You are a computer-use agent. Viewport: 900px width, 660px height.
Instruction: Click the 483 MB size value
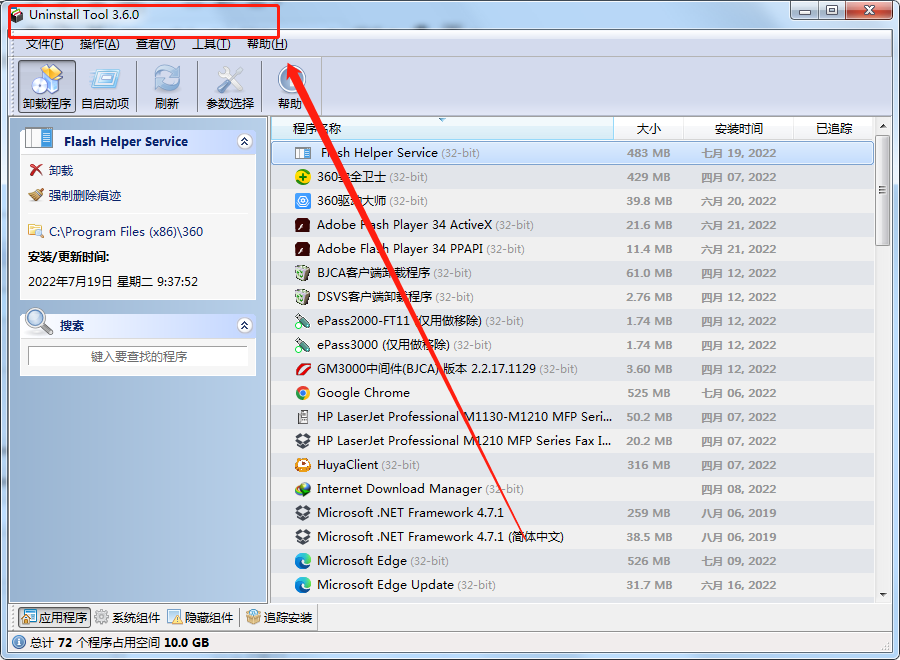[649, 153]
